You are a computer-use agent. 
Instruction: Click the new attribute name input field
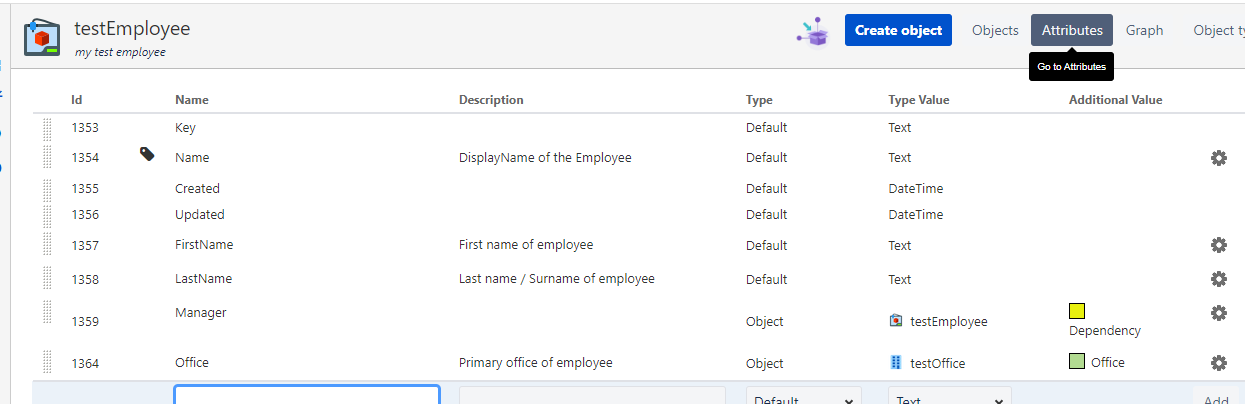coord(307,395)
